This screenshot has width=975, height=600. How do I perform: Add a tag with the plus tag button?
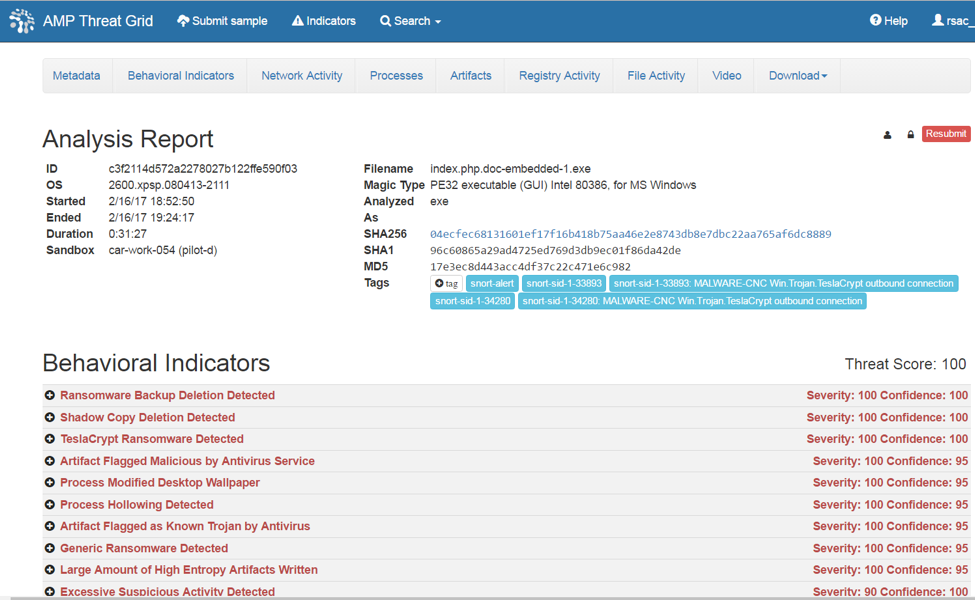446,284
